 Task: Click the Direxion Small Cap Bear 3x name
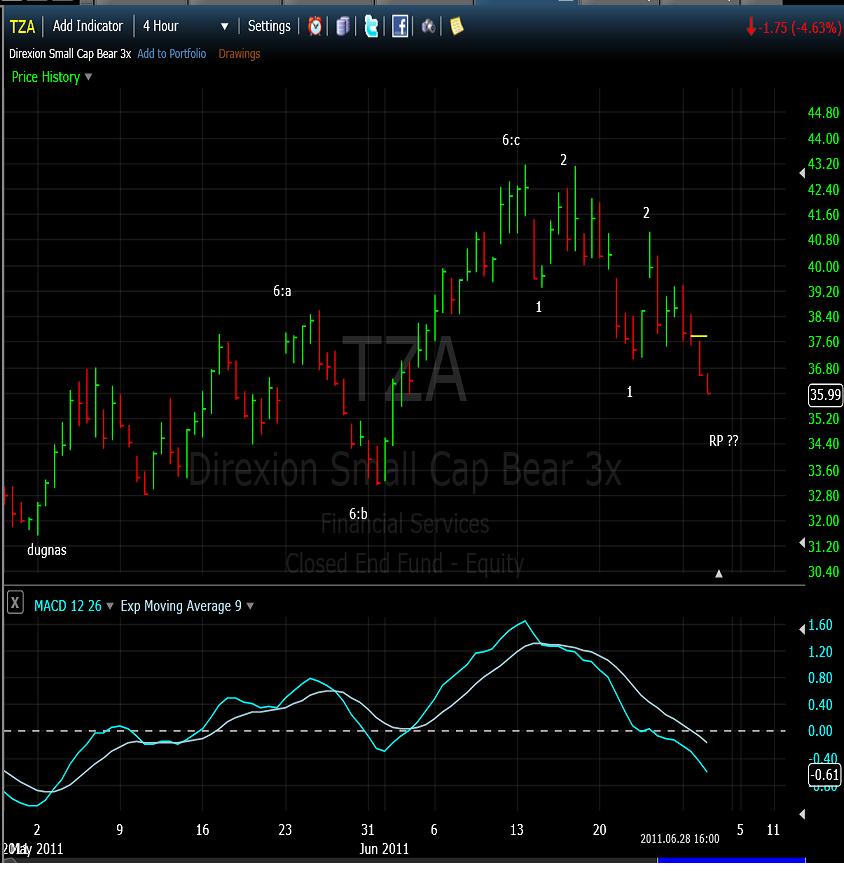pyautogui.click(x=70, y=54)
